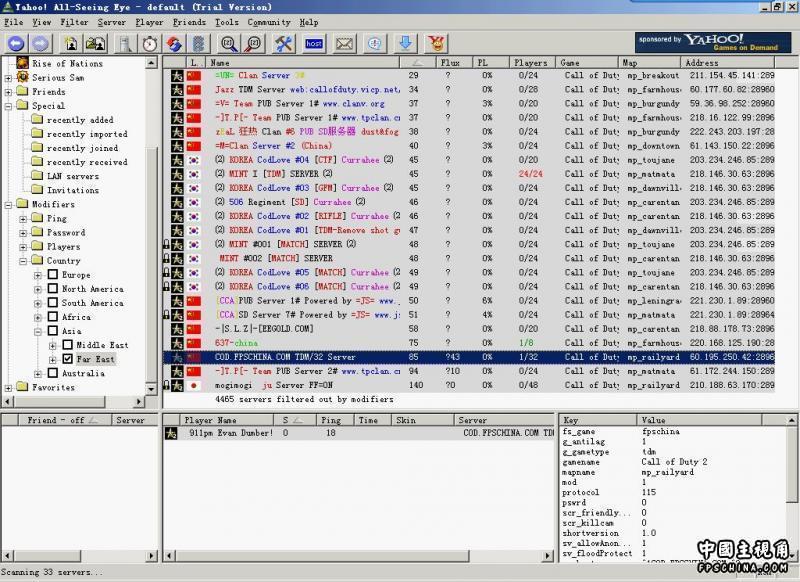Sort servers by Map column header
800x582 pixels.
click(649, 63)
